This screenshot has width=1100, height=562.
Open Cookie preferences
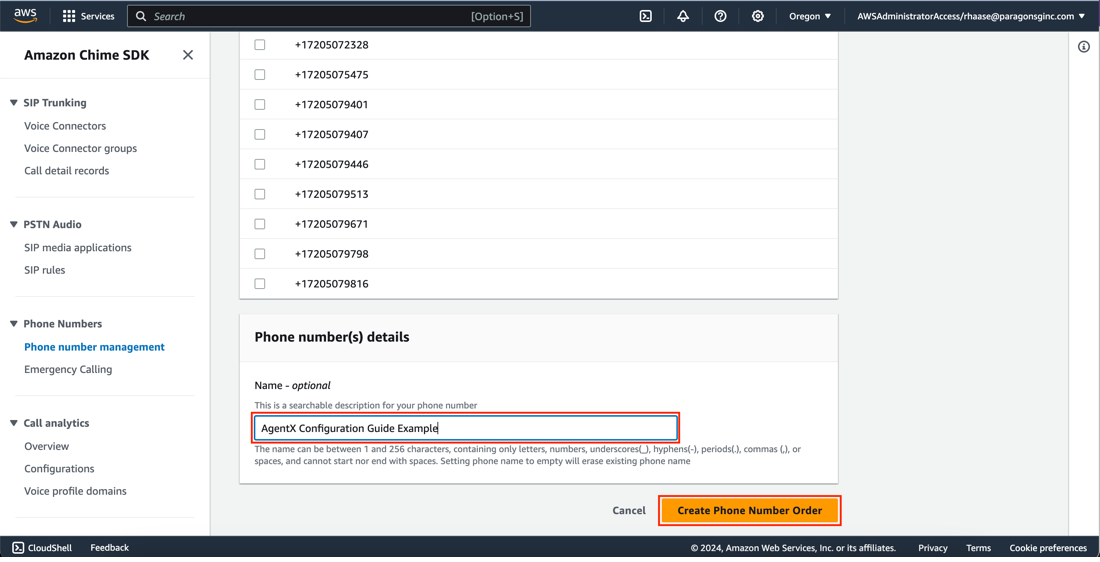tap(1048, 548)
